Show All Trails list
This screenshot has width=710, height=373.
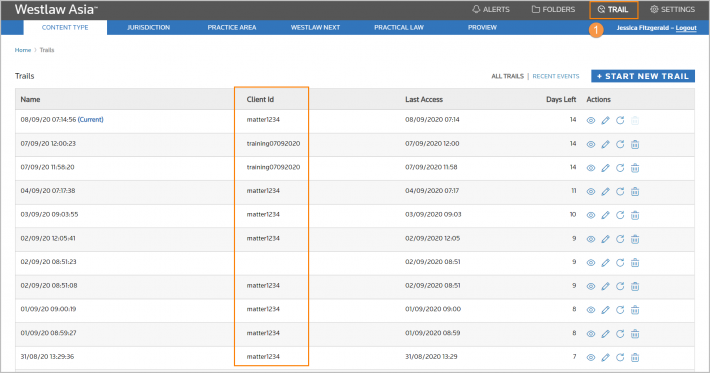[508, 76]
